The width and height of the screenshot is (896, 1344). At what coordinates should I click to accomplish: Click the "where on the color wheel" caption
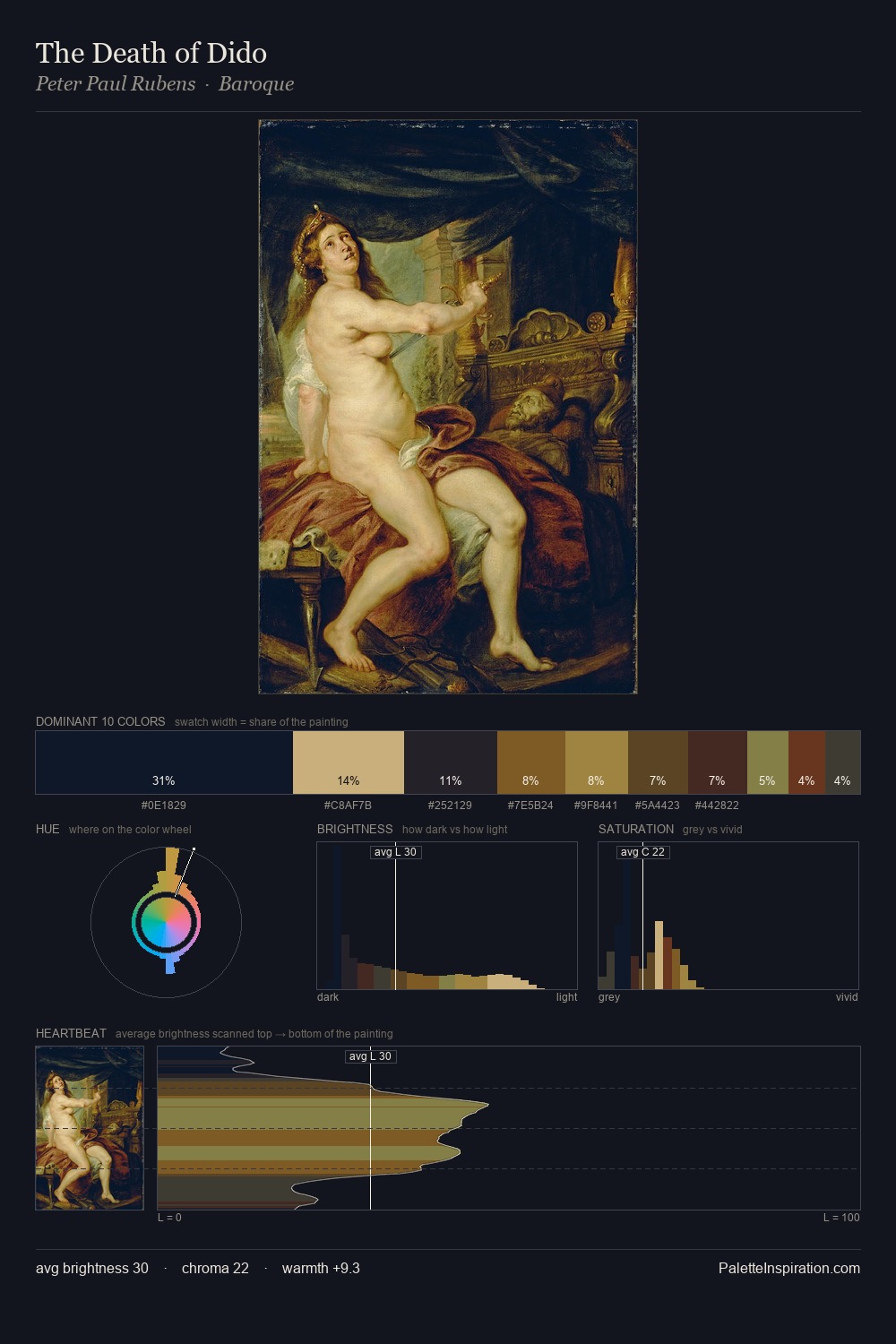(x=130, y=830)
